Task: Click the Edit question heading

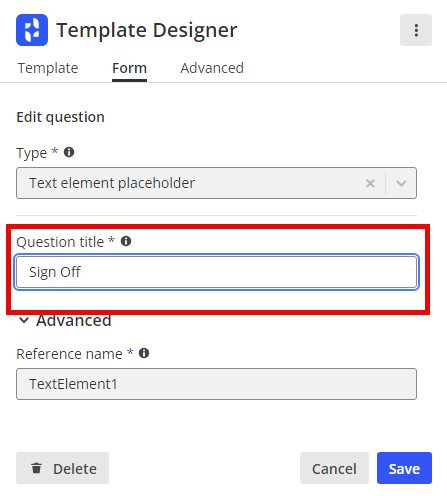Action: (60, 117)
